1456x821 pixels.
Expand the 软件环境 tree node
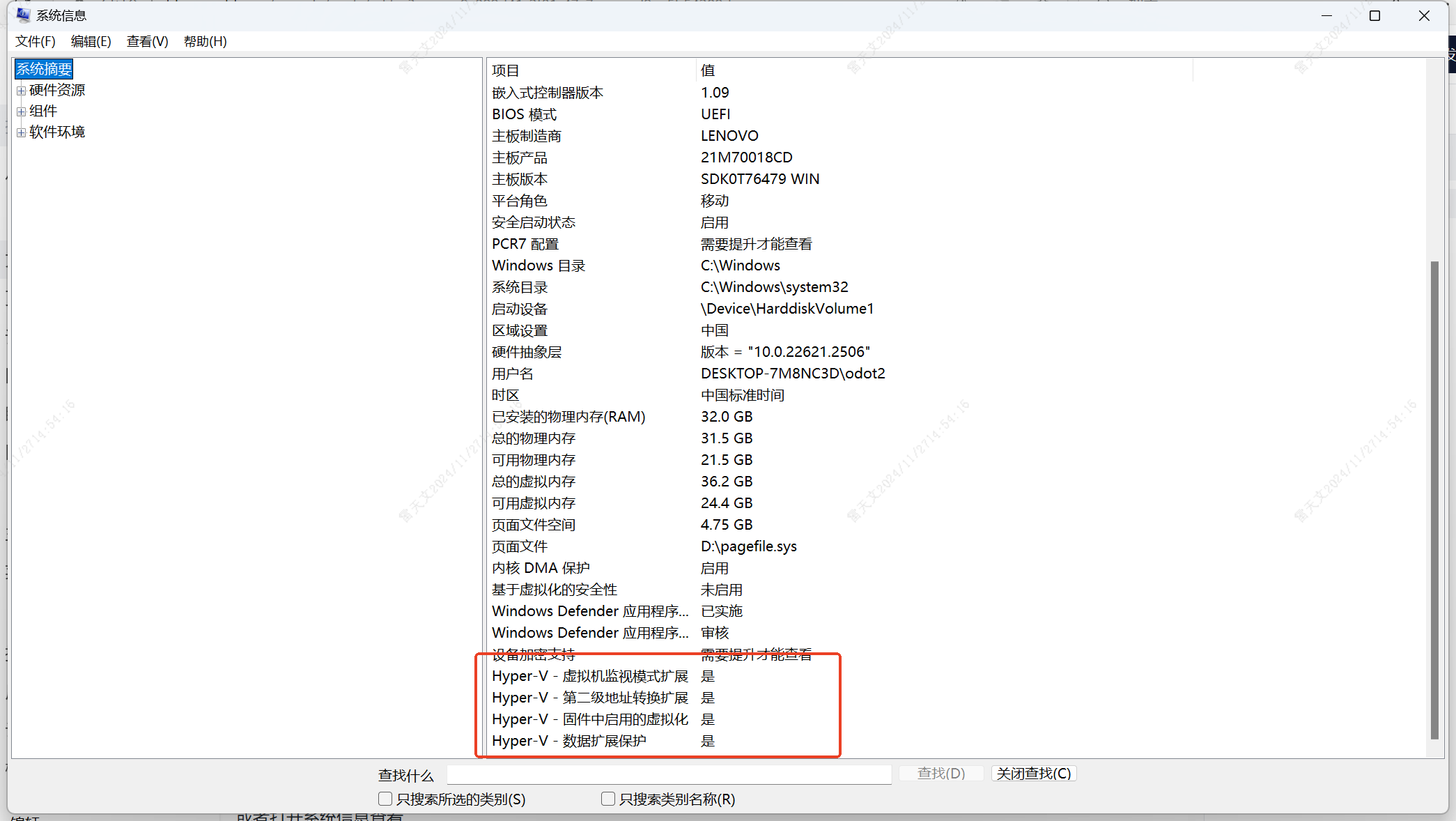pos(22,132)
